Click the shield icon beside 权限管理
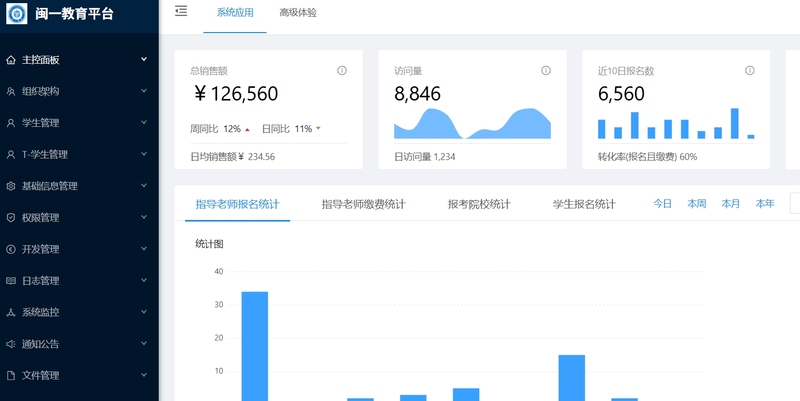This screenshot has width=800, height=401. (x=11, y=218)
